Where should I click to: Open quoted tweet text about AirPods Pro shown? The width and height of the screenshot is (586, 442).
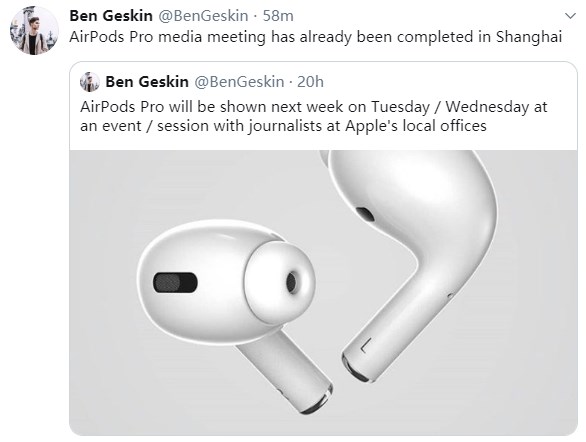314,116
